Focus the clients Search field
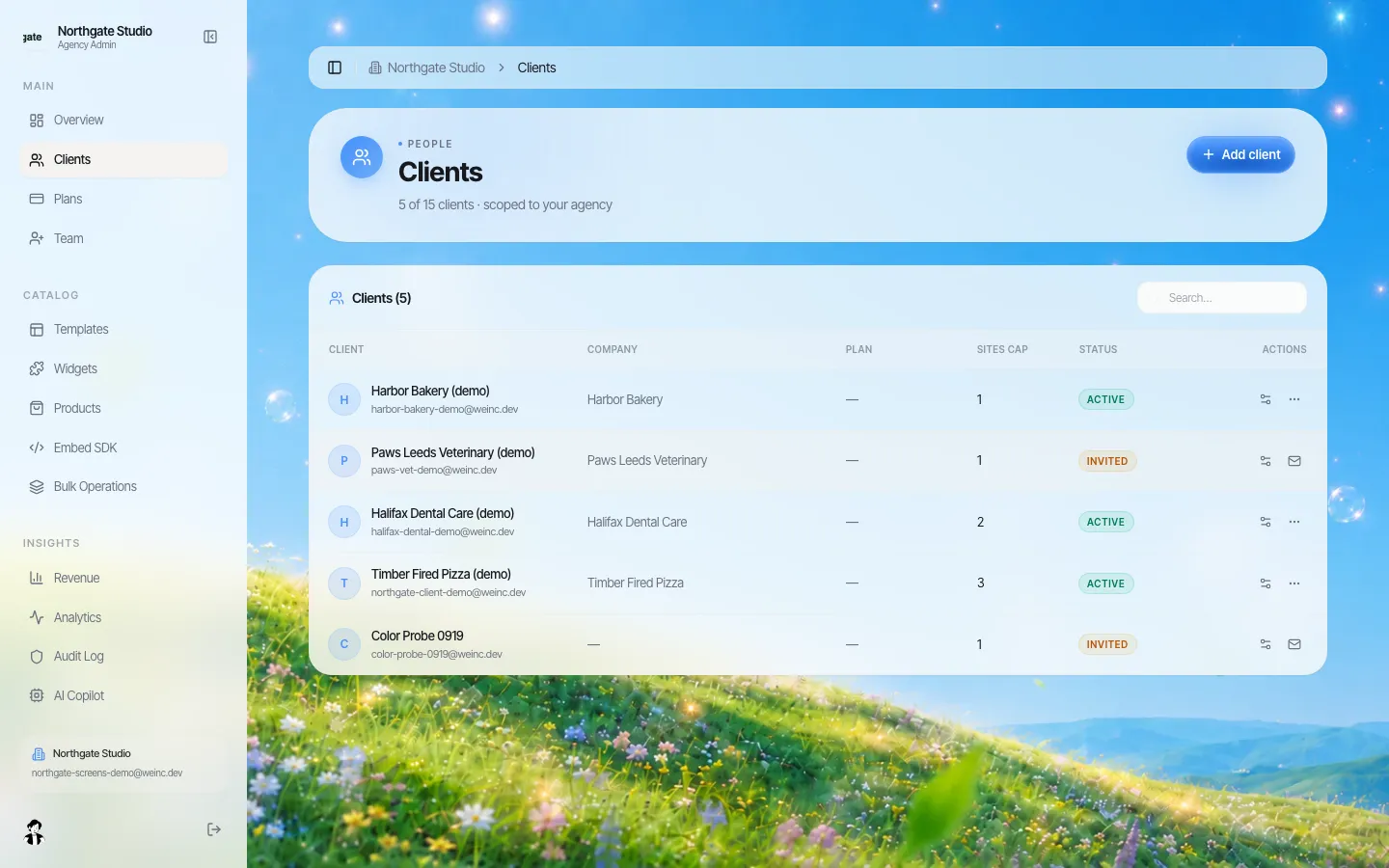The image size is (1389, 868). [1222, 298]
